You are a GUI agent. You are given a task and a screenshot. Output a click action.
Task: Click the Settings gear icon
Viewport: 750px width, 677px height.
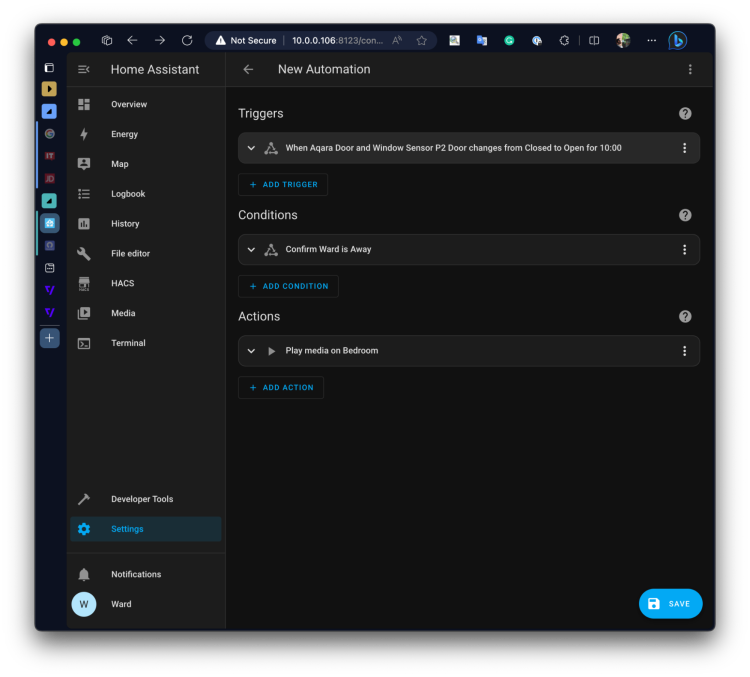pos(84,529)
